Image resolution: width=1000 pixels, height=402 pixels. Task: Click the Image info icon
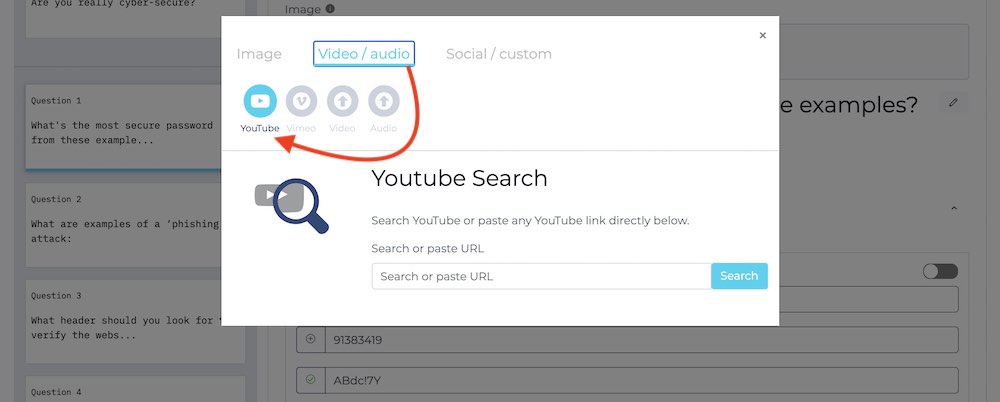pos(330,9)
